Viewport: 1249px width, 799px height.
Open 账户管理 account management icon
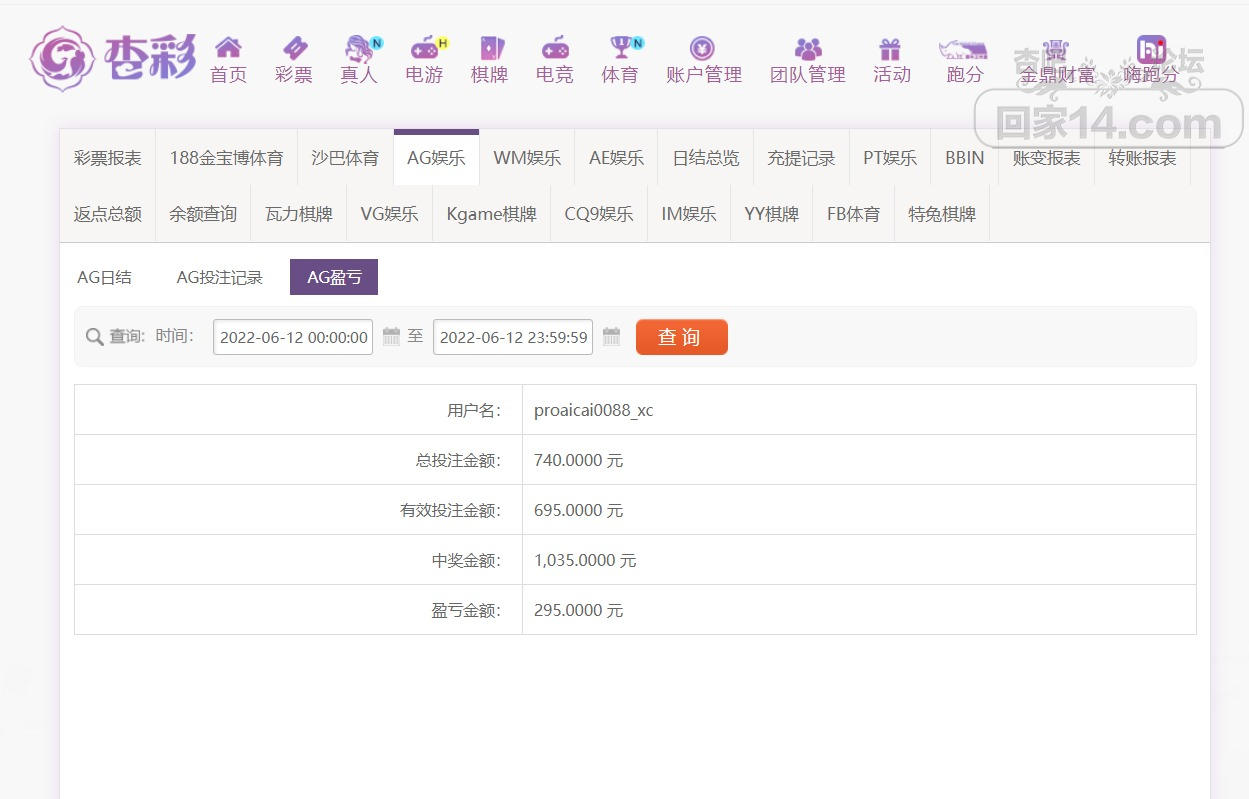[x=703, y=48]
